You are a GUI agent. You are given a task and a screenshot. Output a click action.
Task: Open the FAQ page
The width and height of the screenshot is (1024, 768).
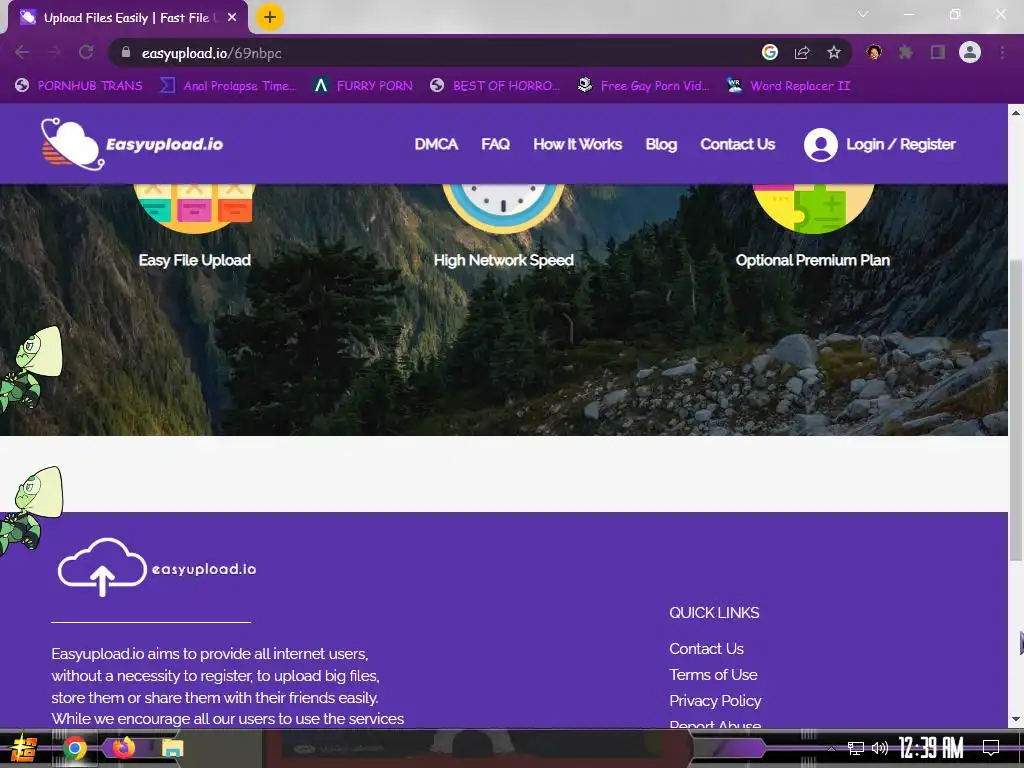pyautogui.click(x=496, y=144)
